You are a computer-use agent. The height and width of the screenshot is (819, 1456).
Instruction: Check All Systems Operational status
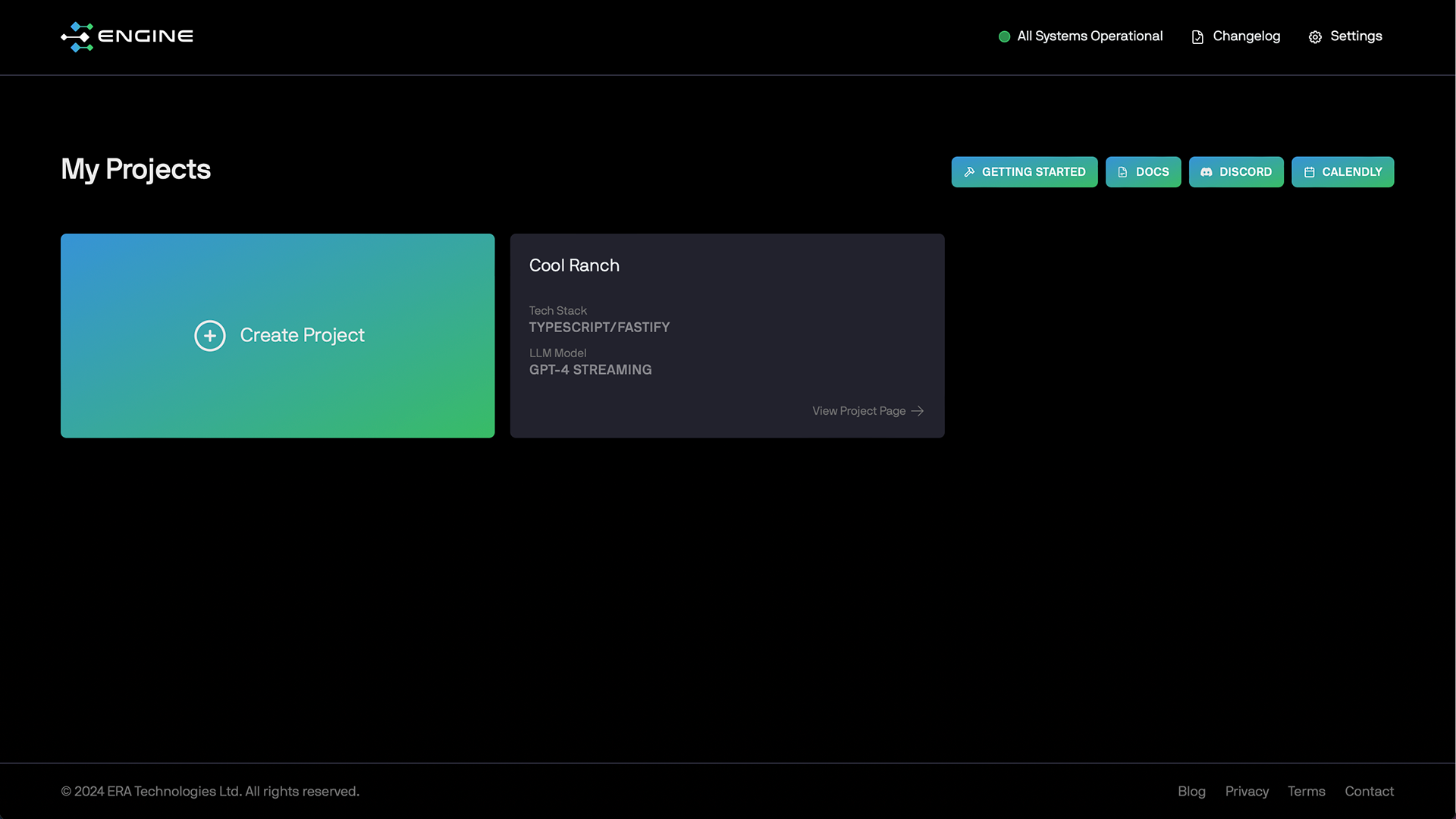(x=1089, y=36)
